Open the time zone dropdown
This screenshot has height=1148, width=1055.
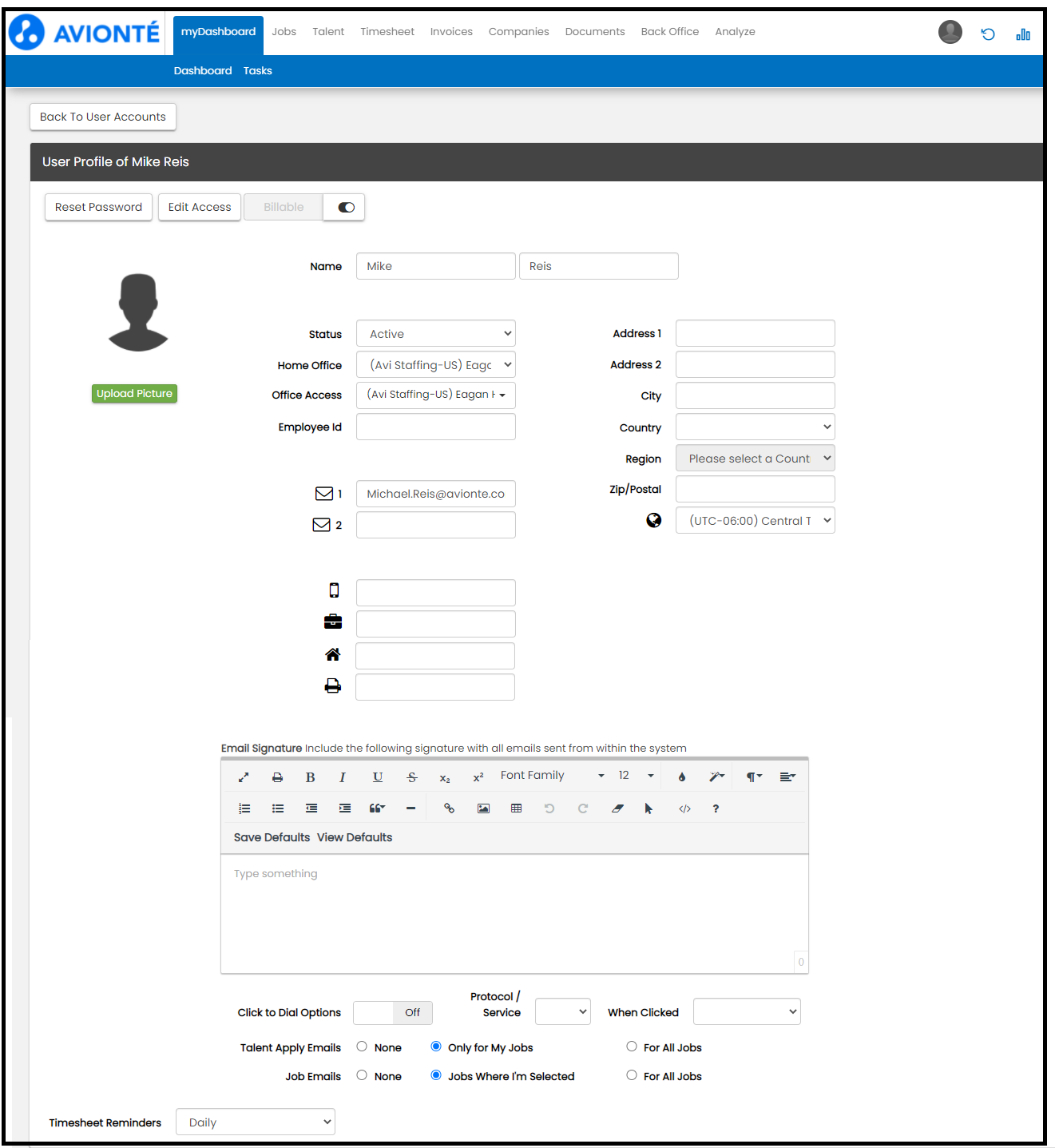(x=755, y=521)
